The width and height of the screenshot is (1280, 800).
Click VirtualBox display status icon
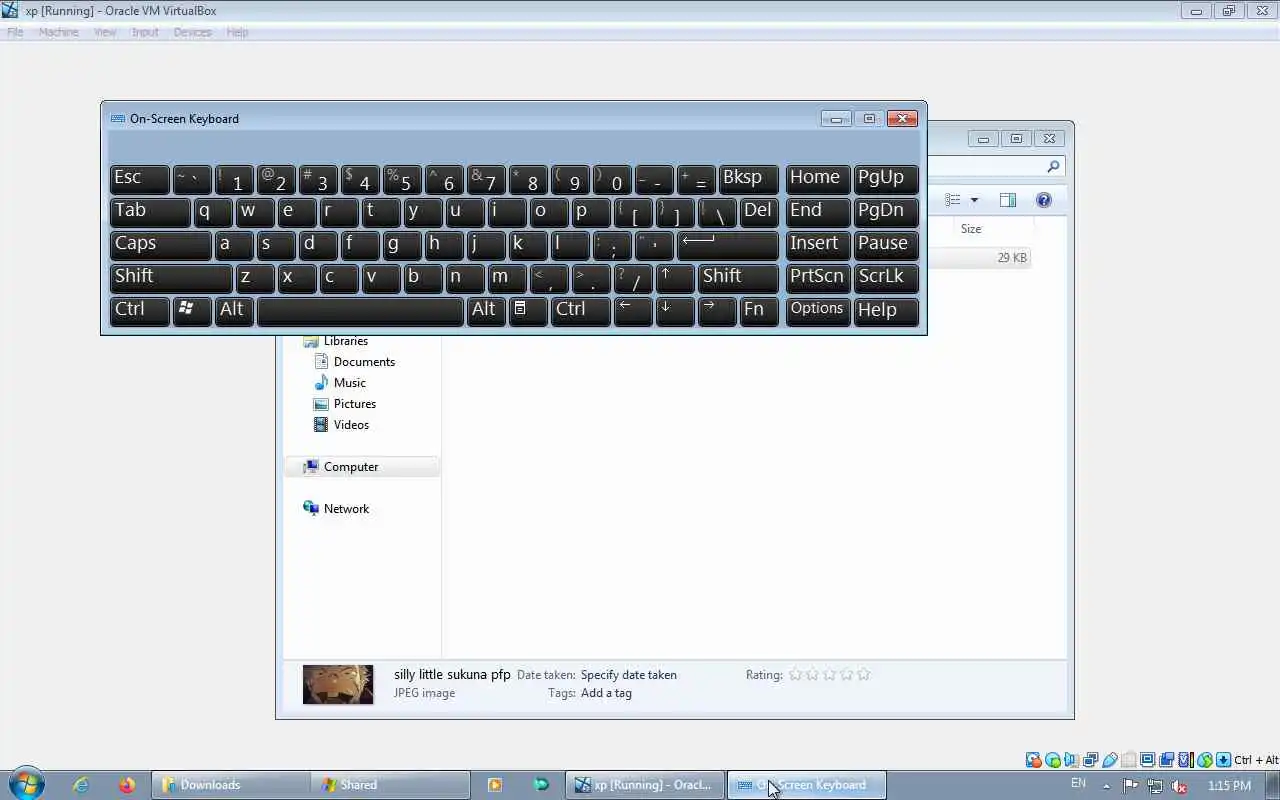[1148, 760]
